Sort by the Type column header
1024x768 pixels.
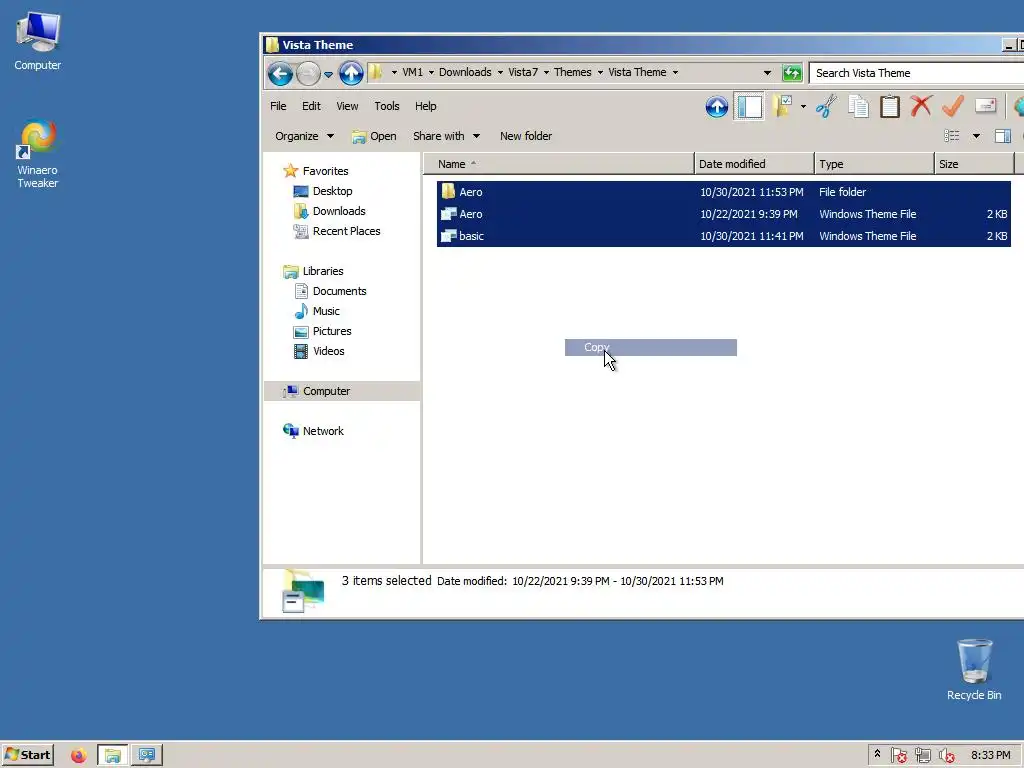pyautogui.click(x=874, y=164)
